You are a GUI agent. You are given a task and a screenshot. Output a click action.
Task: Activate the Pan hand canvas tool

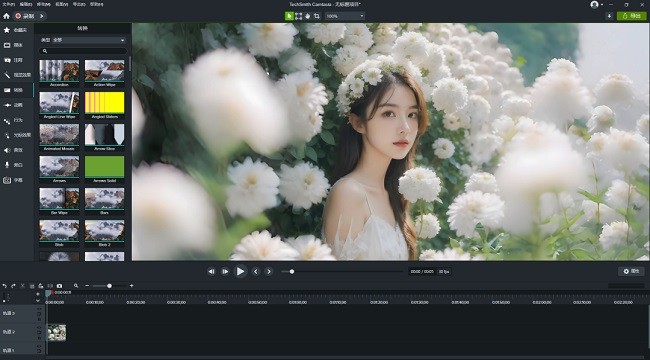coord(308,16)
